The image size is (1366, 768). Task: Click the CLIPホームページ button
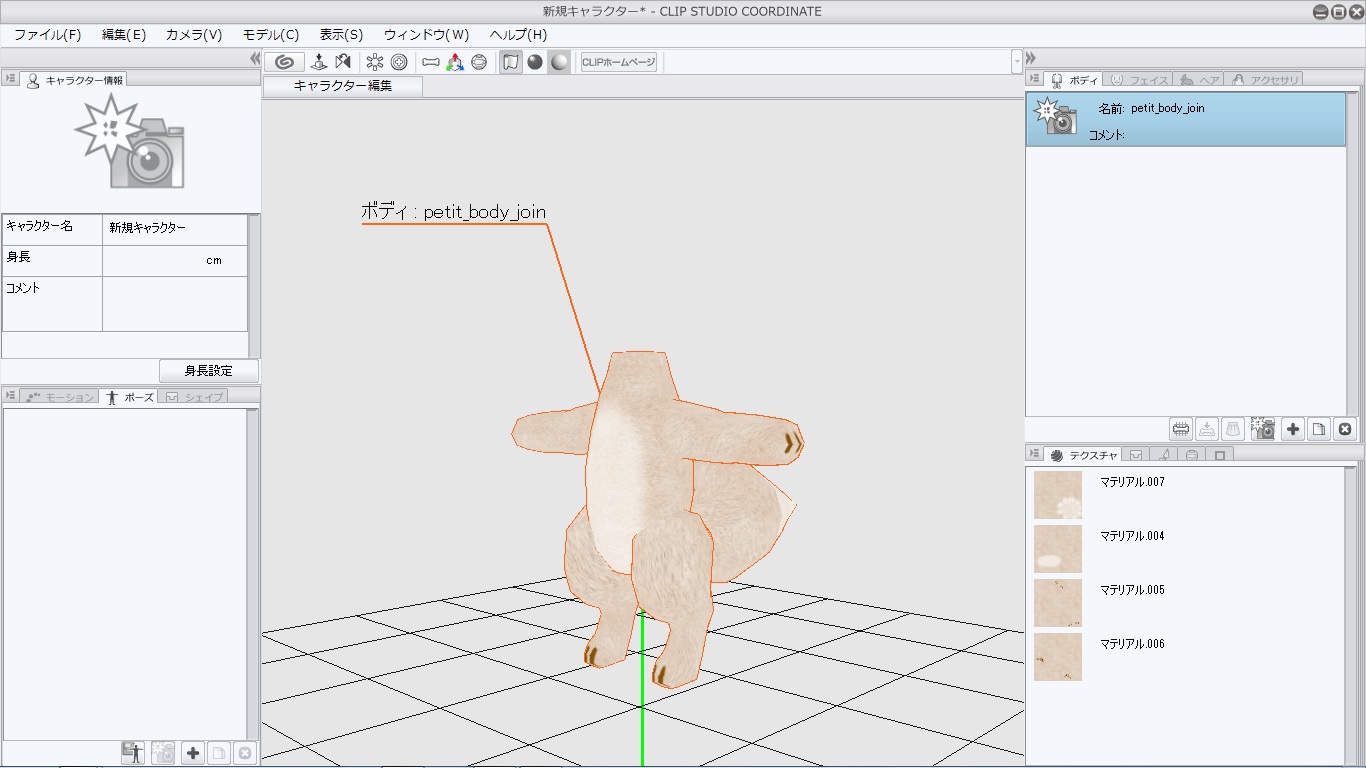point(619,62)
